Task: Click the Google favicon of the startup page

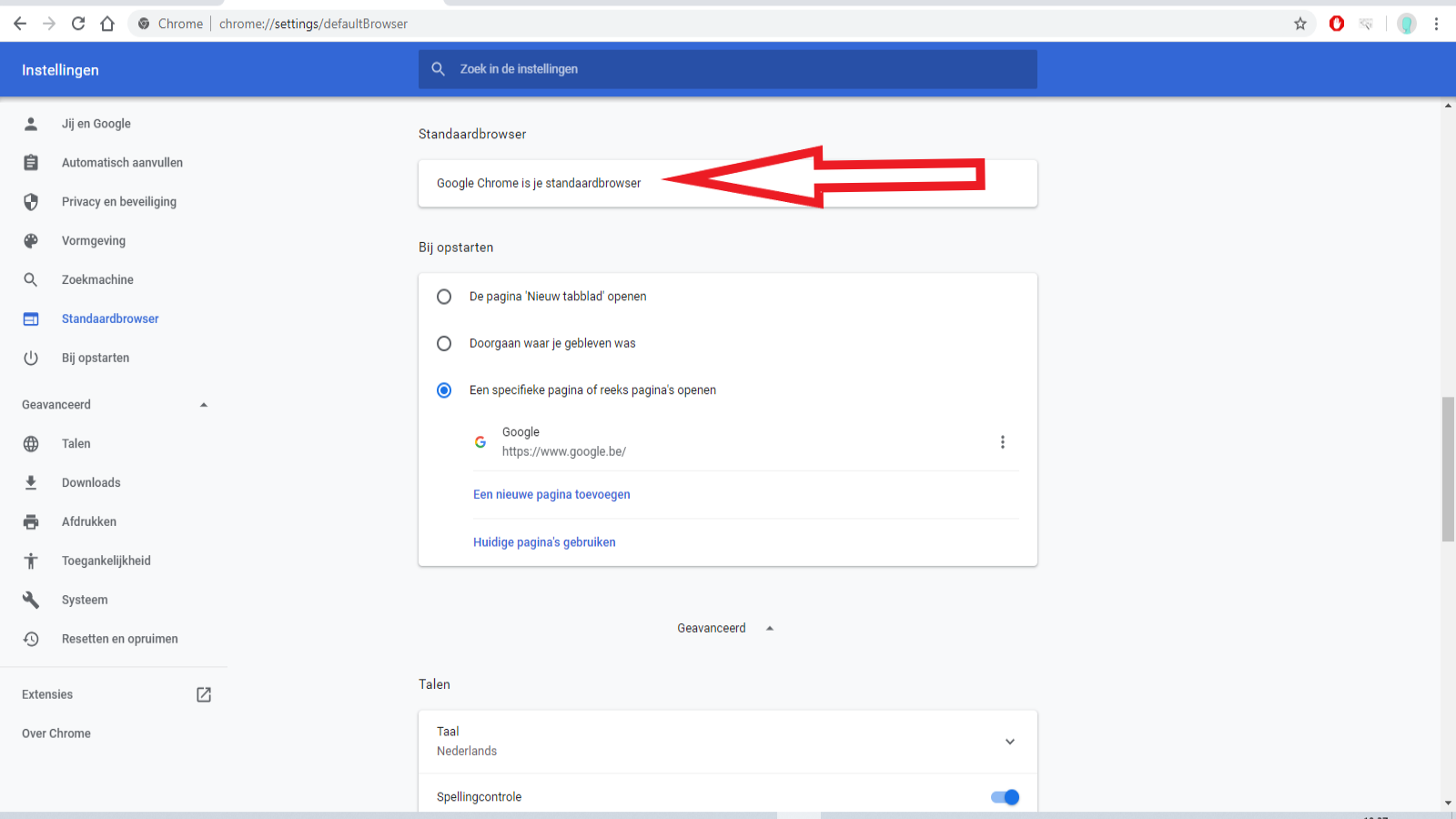Action: tap(480, 442)
